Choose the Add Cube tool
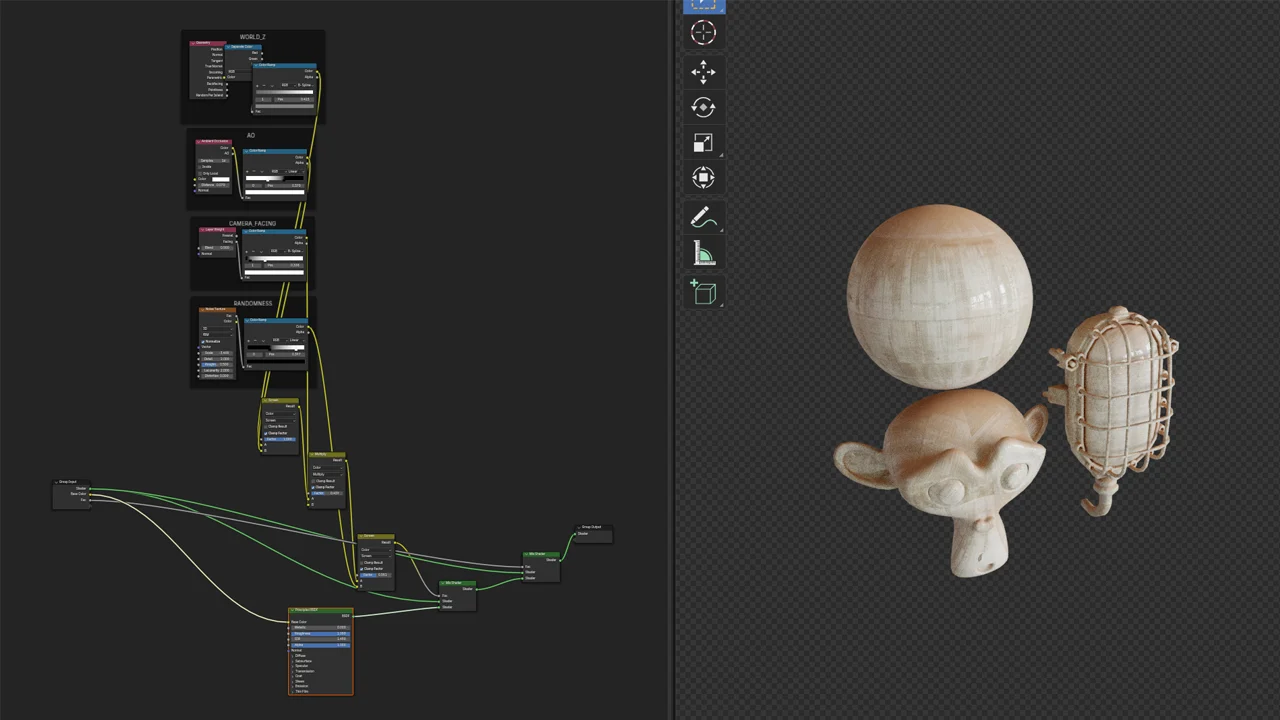 [x=703, y=292]
